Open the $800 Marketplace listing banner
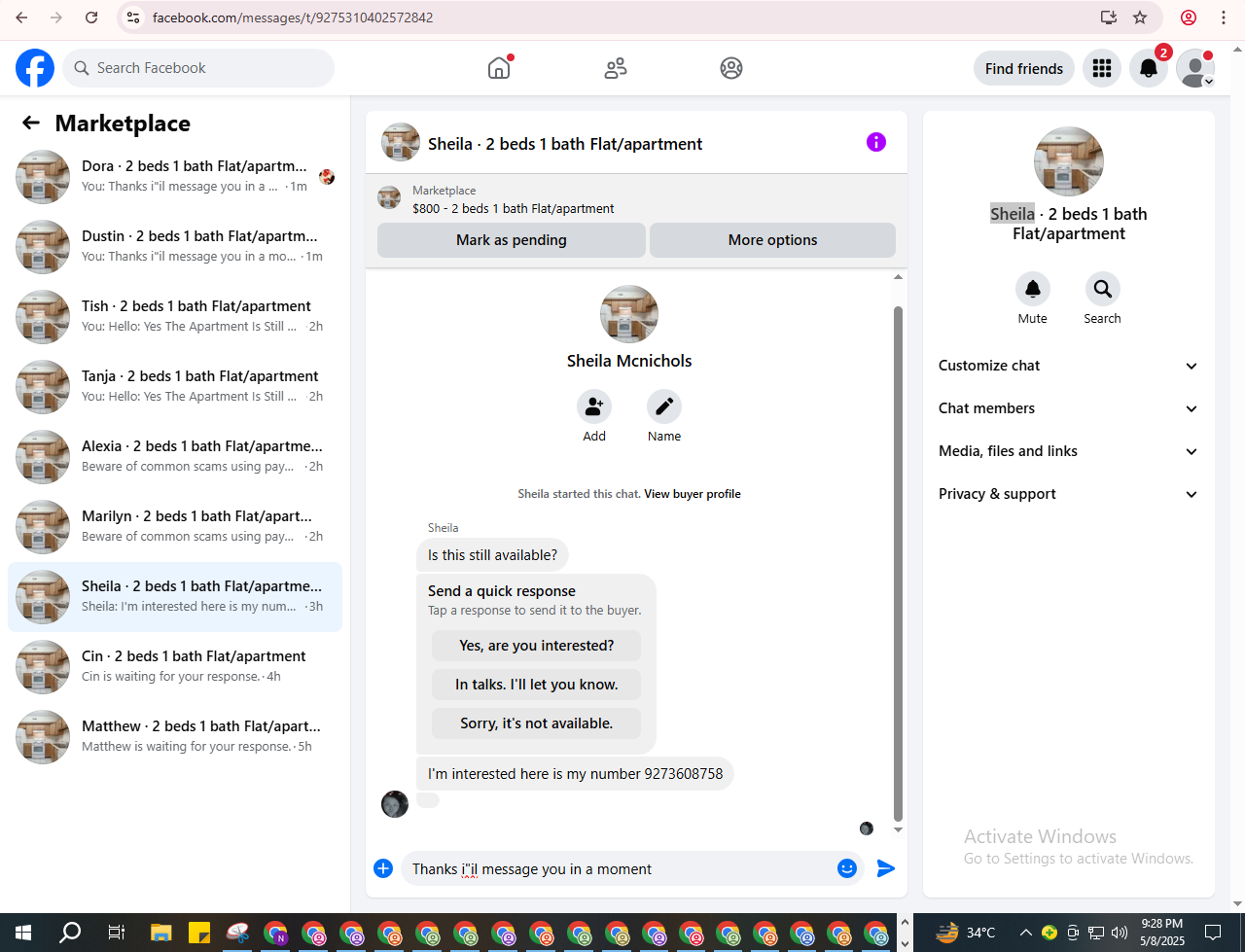The width and height of the screenshot is (1245, 952). [636, 199]
